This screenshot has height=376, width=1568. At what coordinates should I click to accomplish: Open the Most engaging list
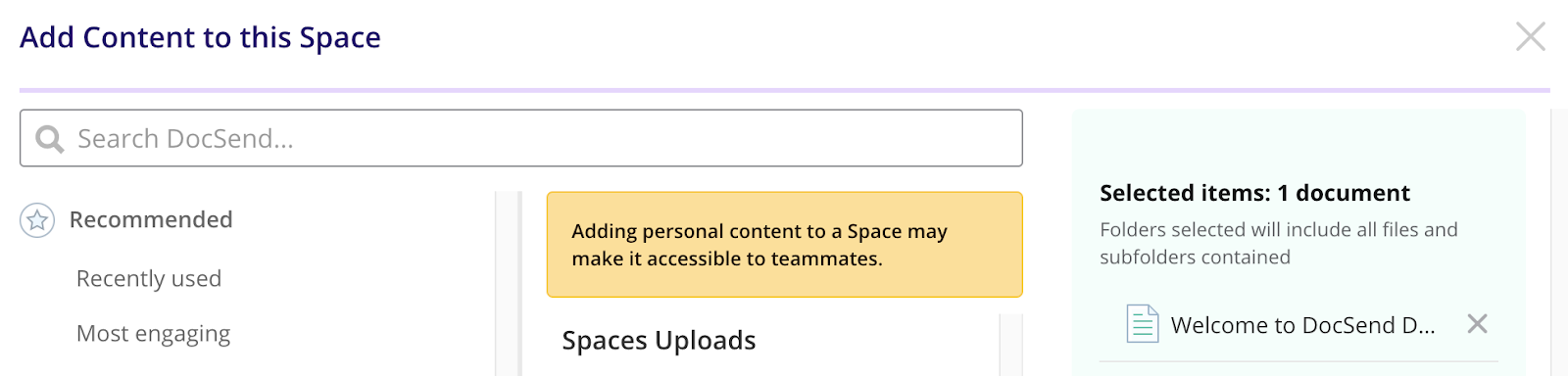tap(154, 334)
